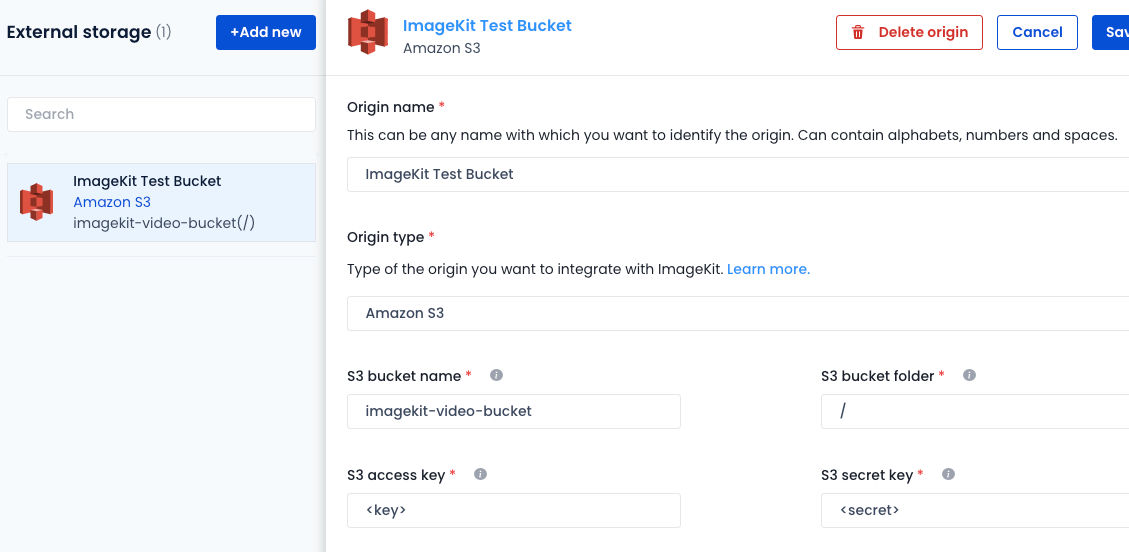Click the info icon beside S3 access key

click(x=480, y=474)
